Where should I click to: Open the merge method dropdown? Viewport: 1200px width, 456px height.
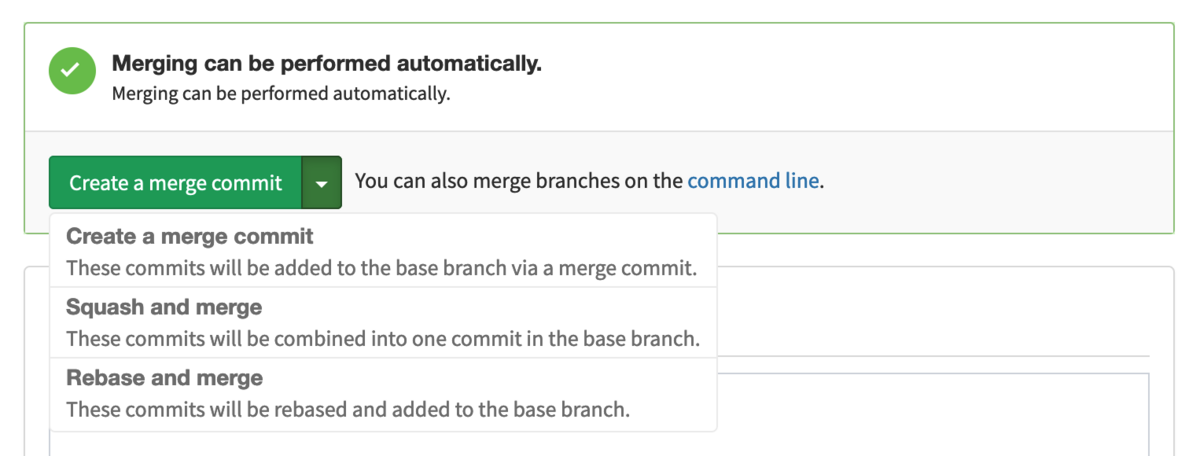click(x=321, y=182)
